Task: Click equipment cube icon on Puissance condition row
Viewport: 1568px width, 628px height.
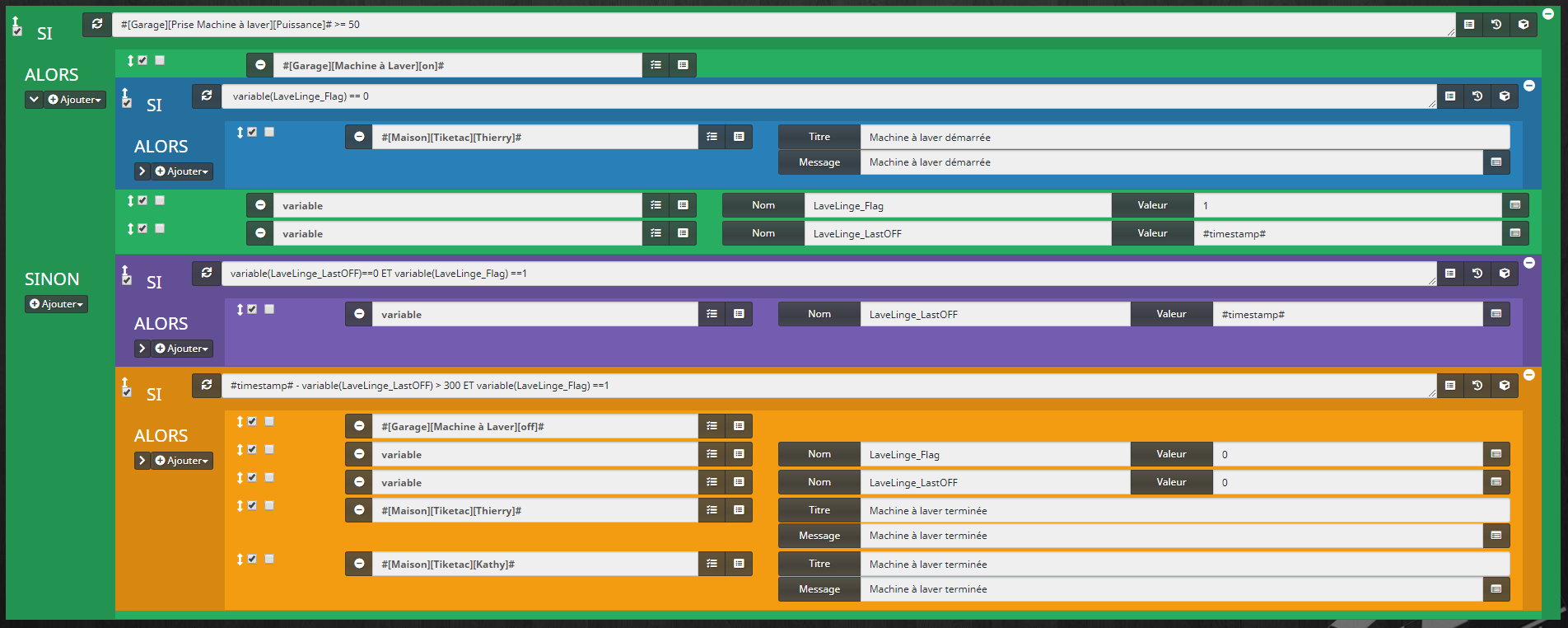Action: (x=1524, y=25)
